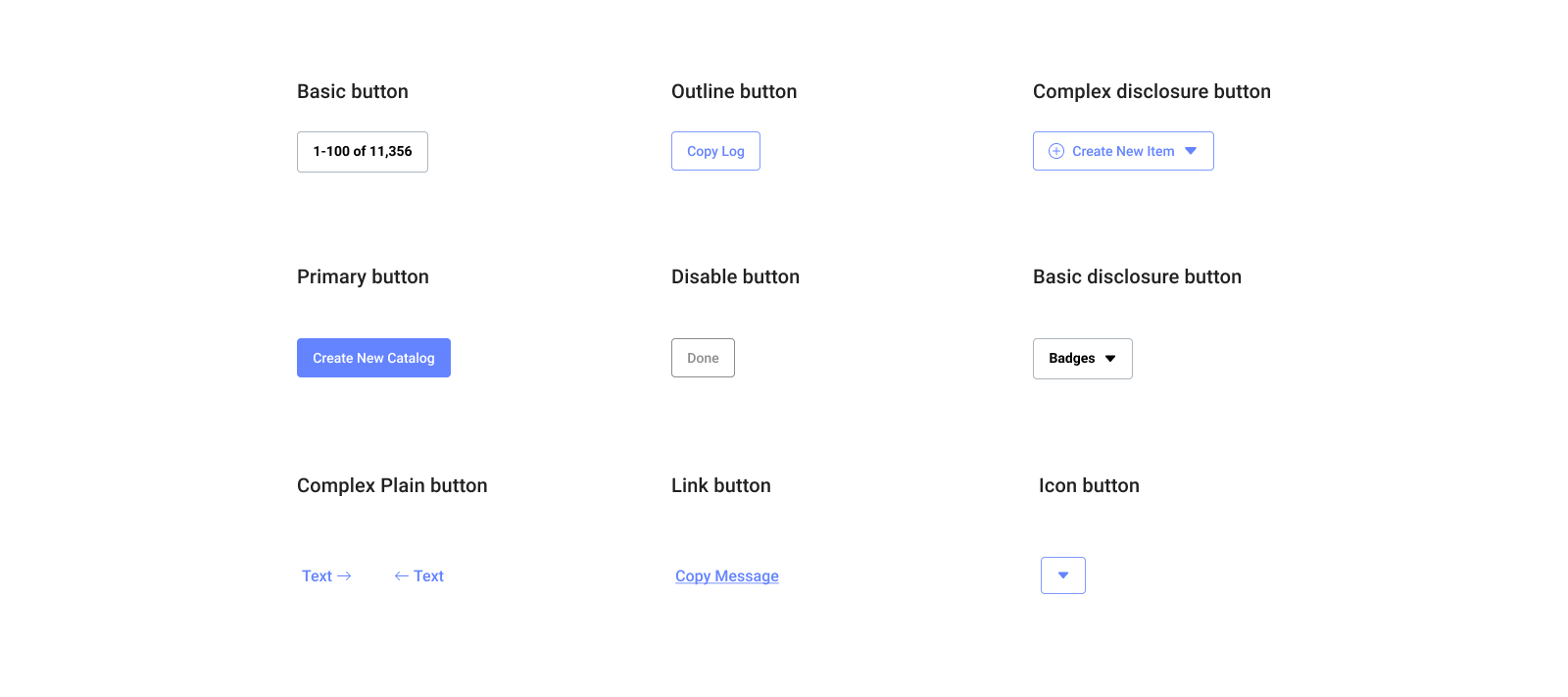Click the Text label with right arrow
Screen dimensions: 1568x697
[317, 576]
